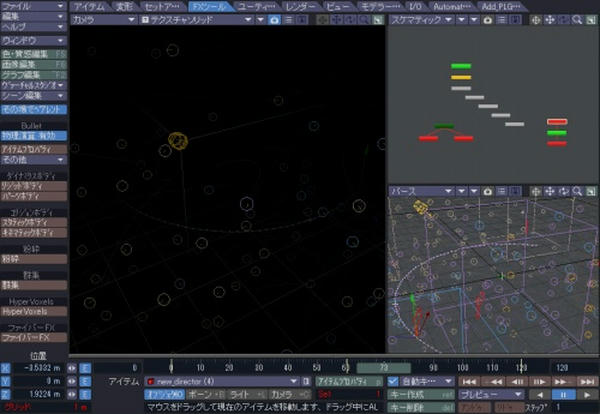Toggle the auto key checkbox
Image resolution: width=600 pixels, height=414 pixels.
click(393, 381)
